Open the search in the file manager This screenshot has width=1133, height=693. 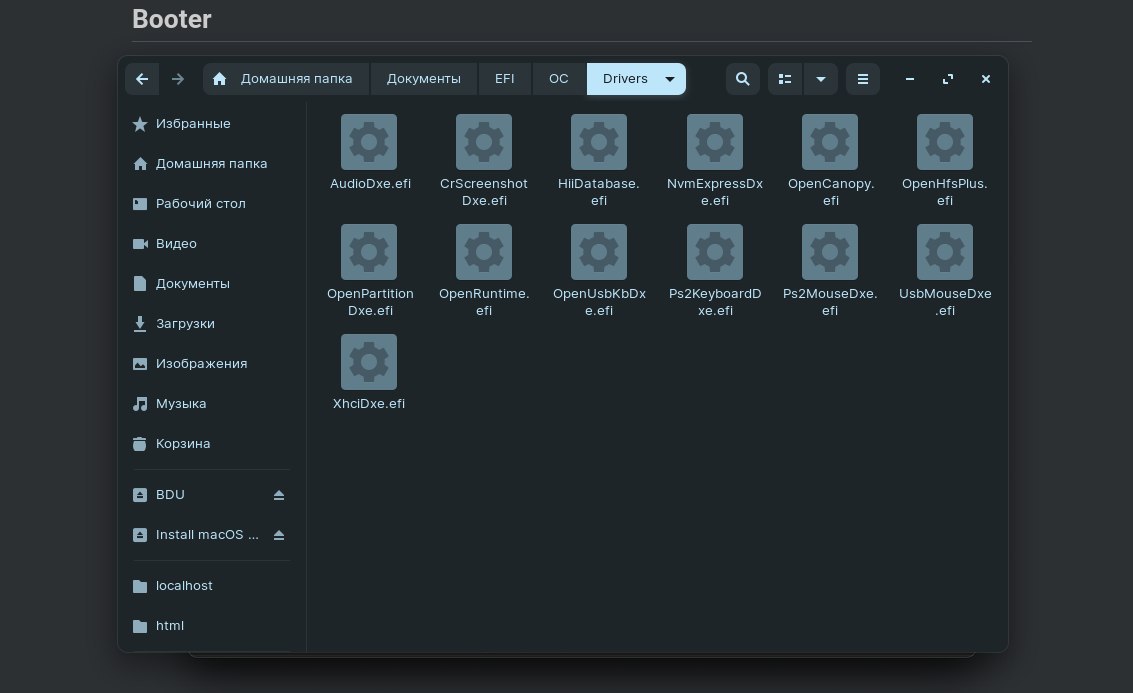[x=743, y=79]
